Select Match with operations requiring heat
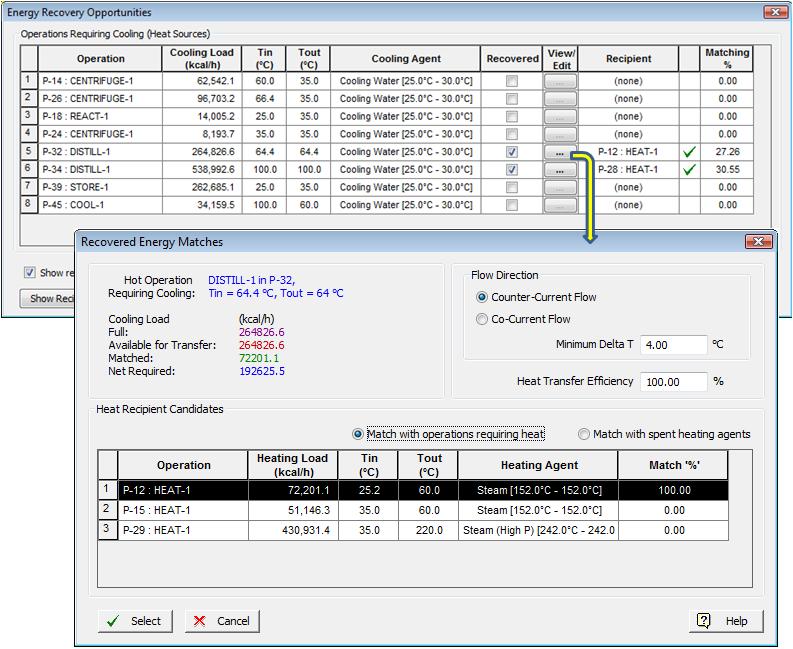793x649 pixels. [358, 434]
